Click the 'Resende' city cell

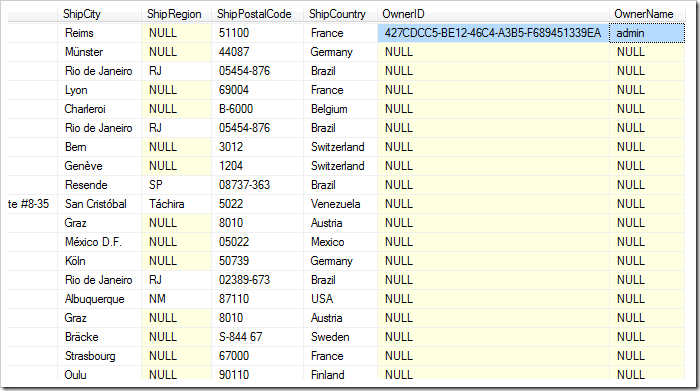click(99, 185)
